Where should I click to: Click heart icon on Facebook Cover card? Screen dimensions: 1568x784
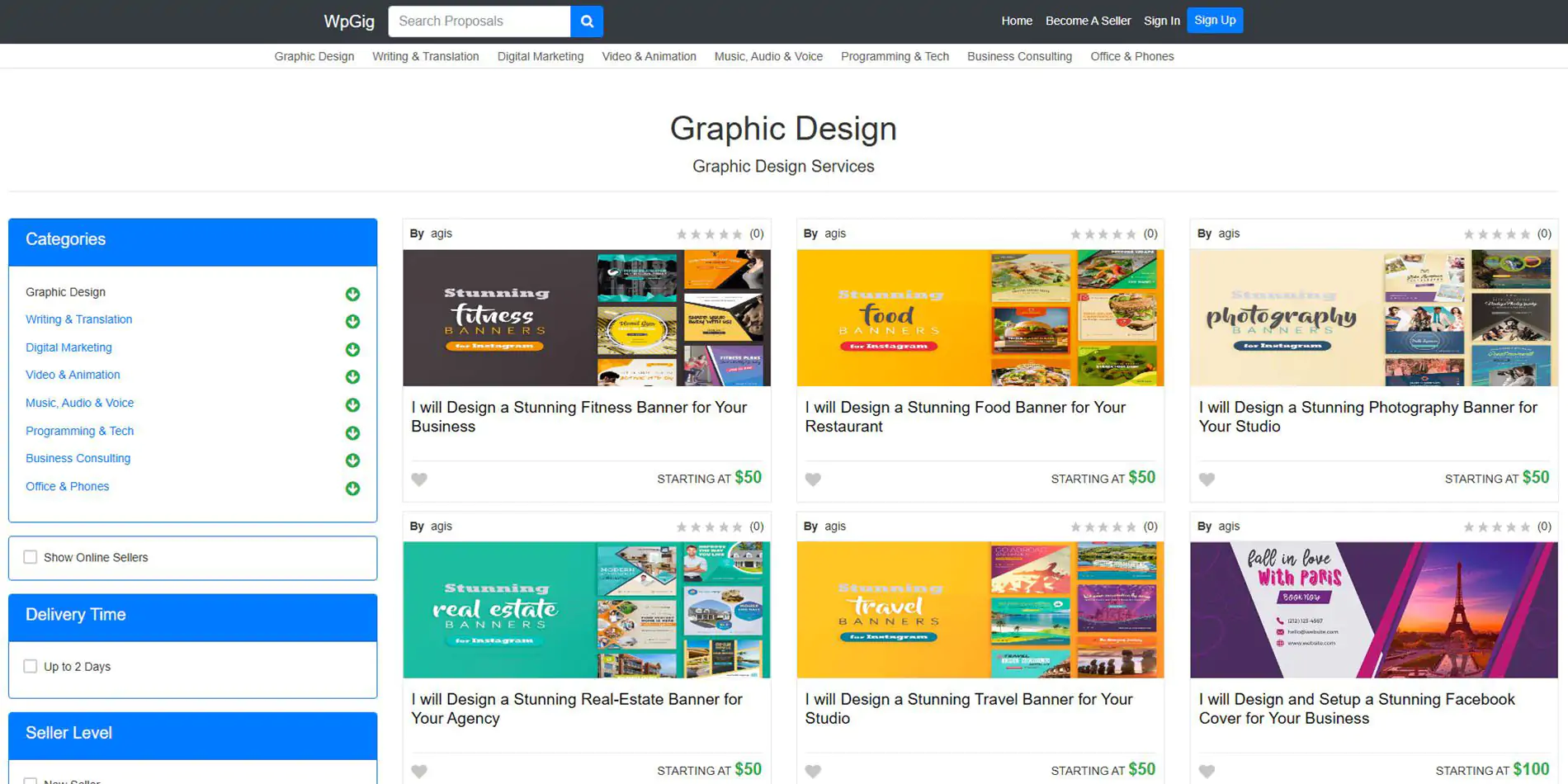pyautogui.click(x=1207, y=772)
